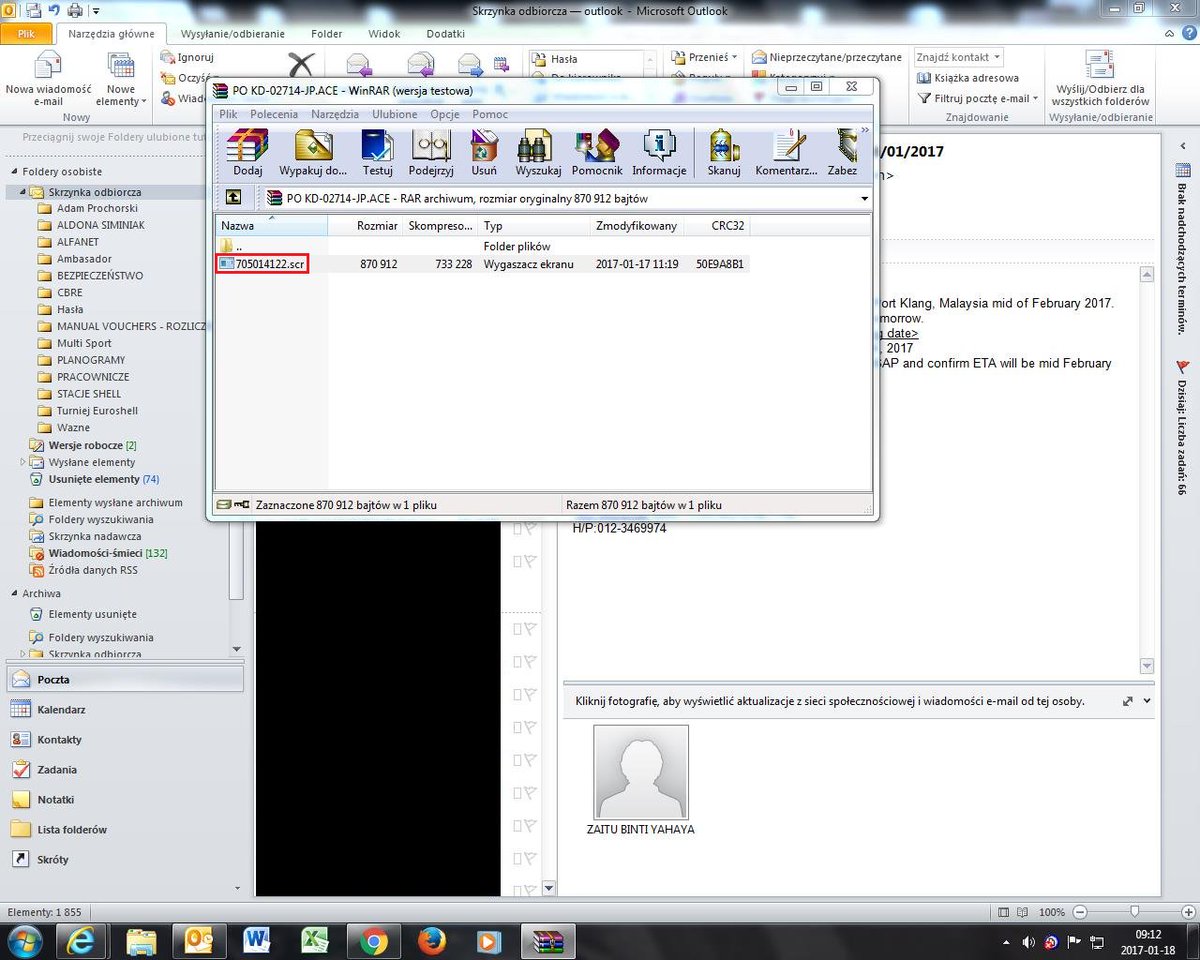This screenshot has width=1200, height=960.
Task: Go up one folder in WinRAR
Action: (233, 198)
